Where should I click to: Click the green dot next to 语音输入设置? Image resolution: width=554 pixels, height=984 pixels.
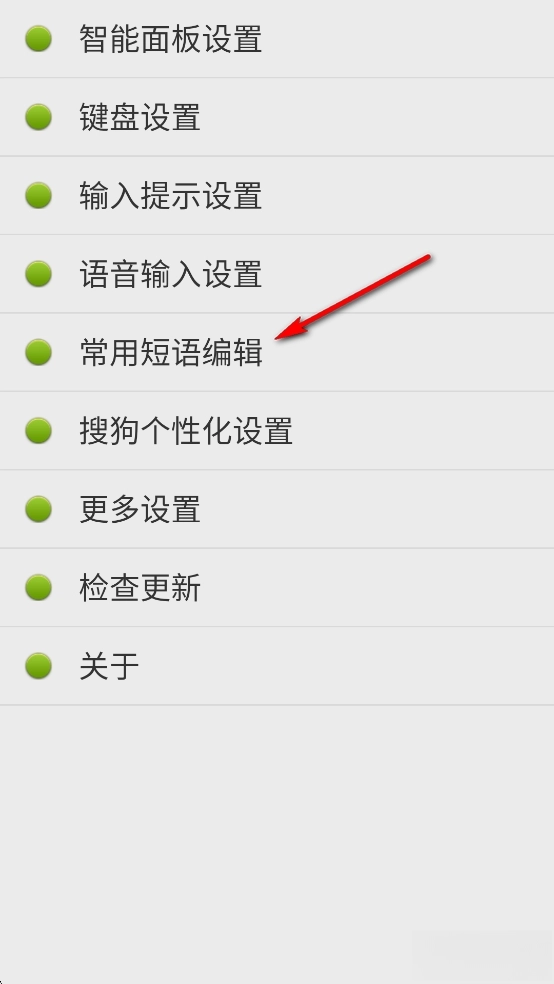pos(38,274)
